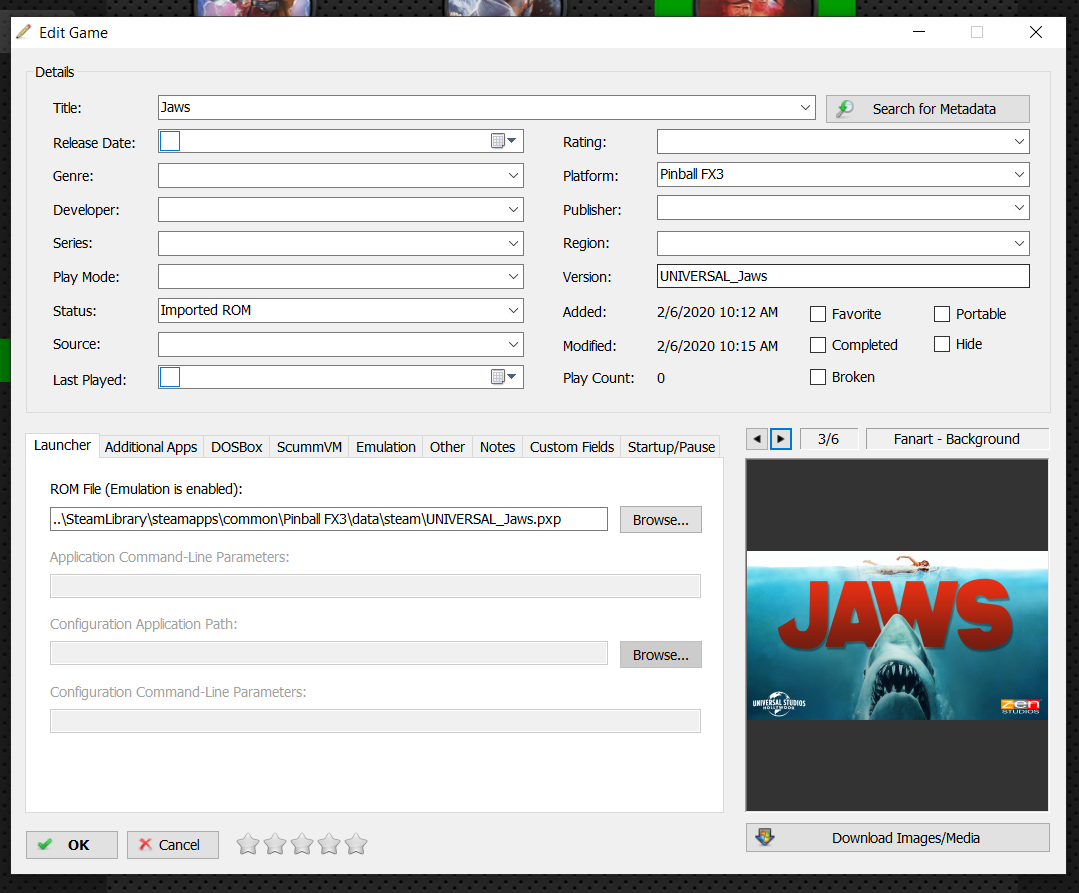The height and width of the screenshot is (893, 1079).
Task: Click the third rating star
Action: click(302, 845)
